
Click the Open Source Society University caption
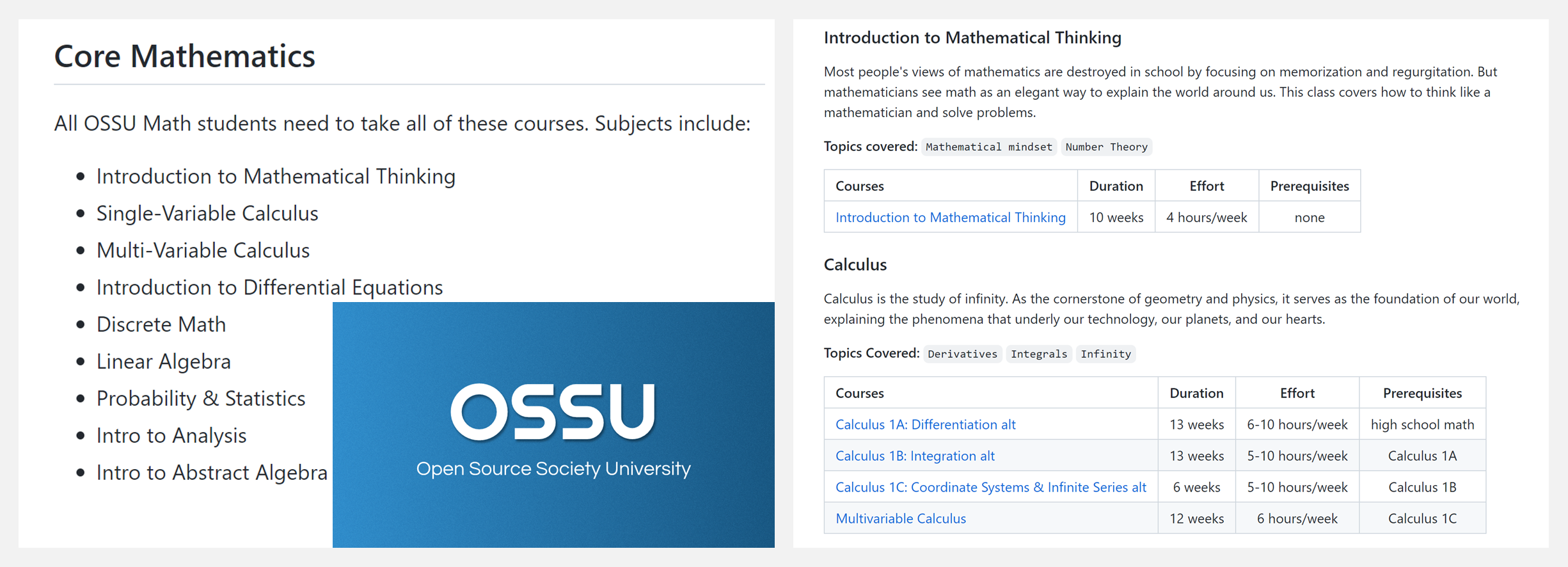coord(553,468)
